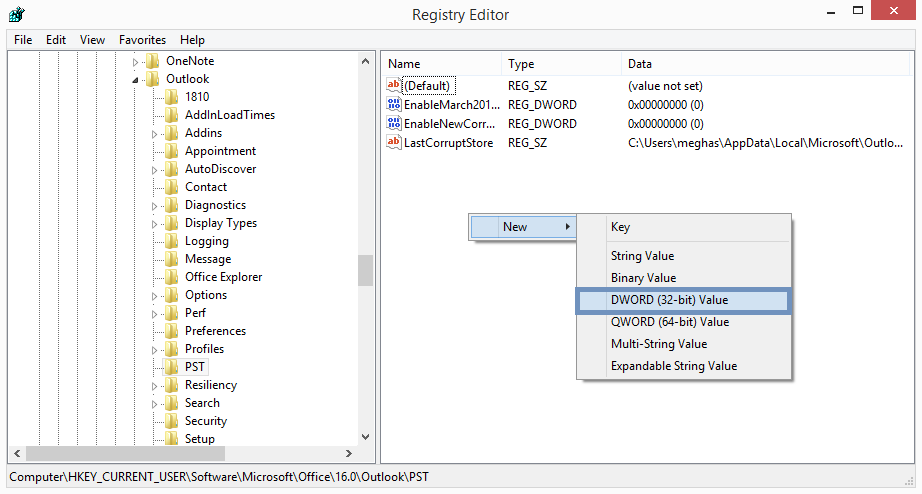Click the DWORD icon of EnableMarch201 value
The image size is (922, 494).
pyautogui.click(x=393, y=105)
